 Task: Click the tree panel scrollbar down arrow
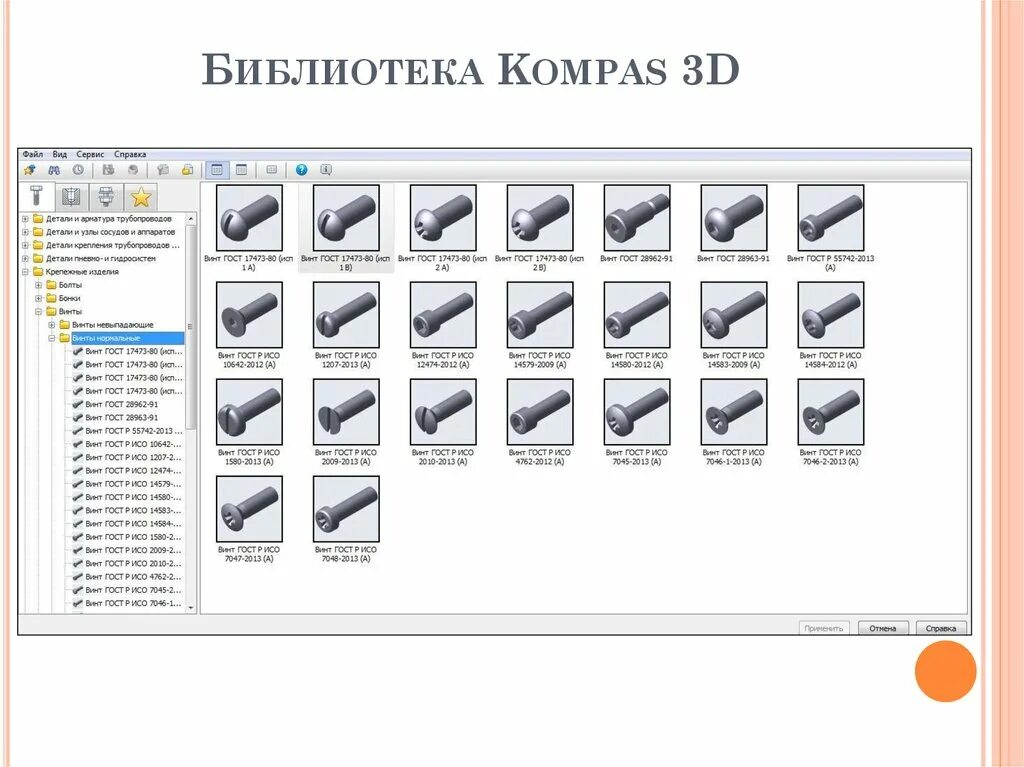click(x=191, y=608)
